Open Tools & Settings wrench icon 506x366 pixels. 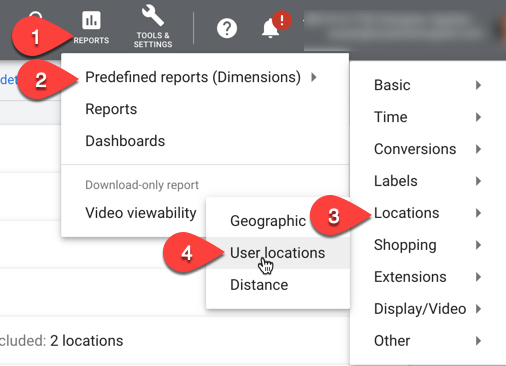tap(153, 15)
